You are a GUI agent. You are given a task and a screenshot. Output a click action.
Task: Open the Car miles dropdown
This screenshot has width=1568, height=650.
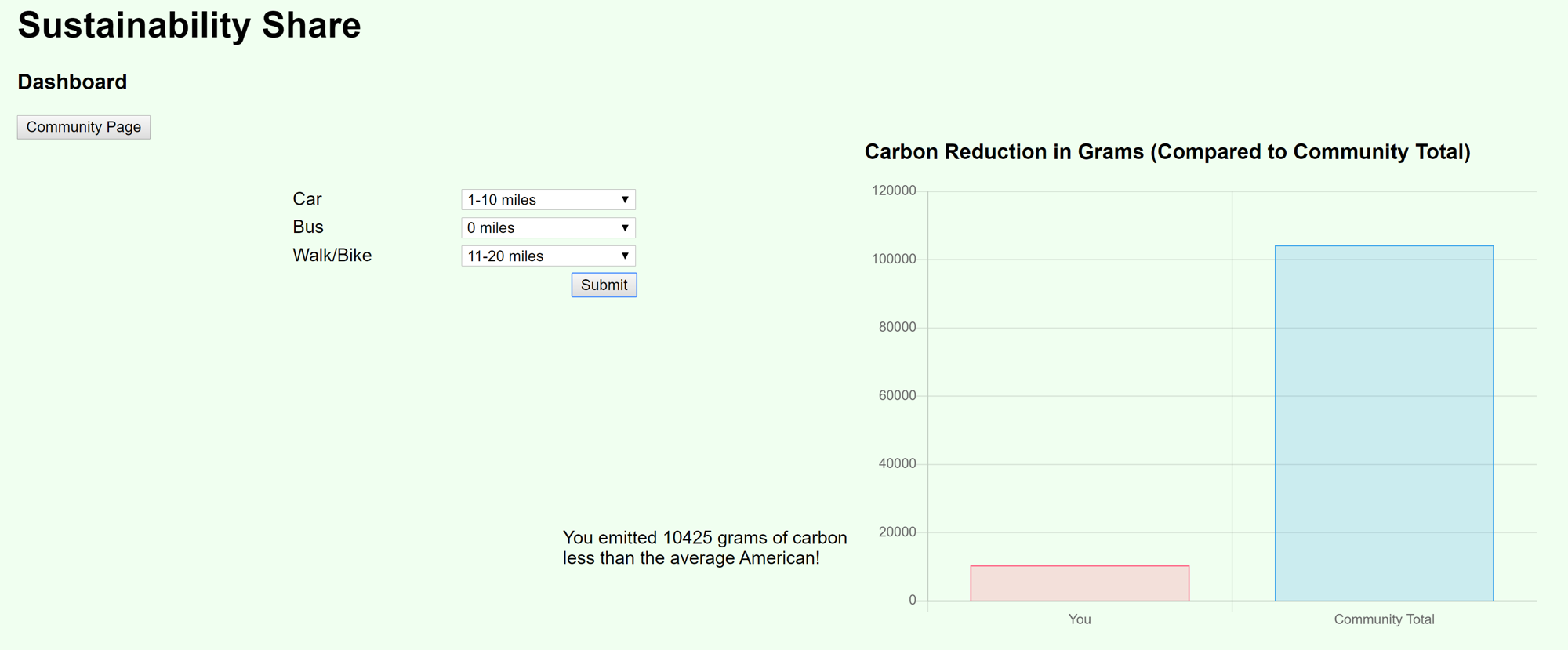click(548, 200)
